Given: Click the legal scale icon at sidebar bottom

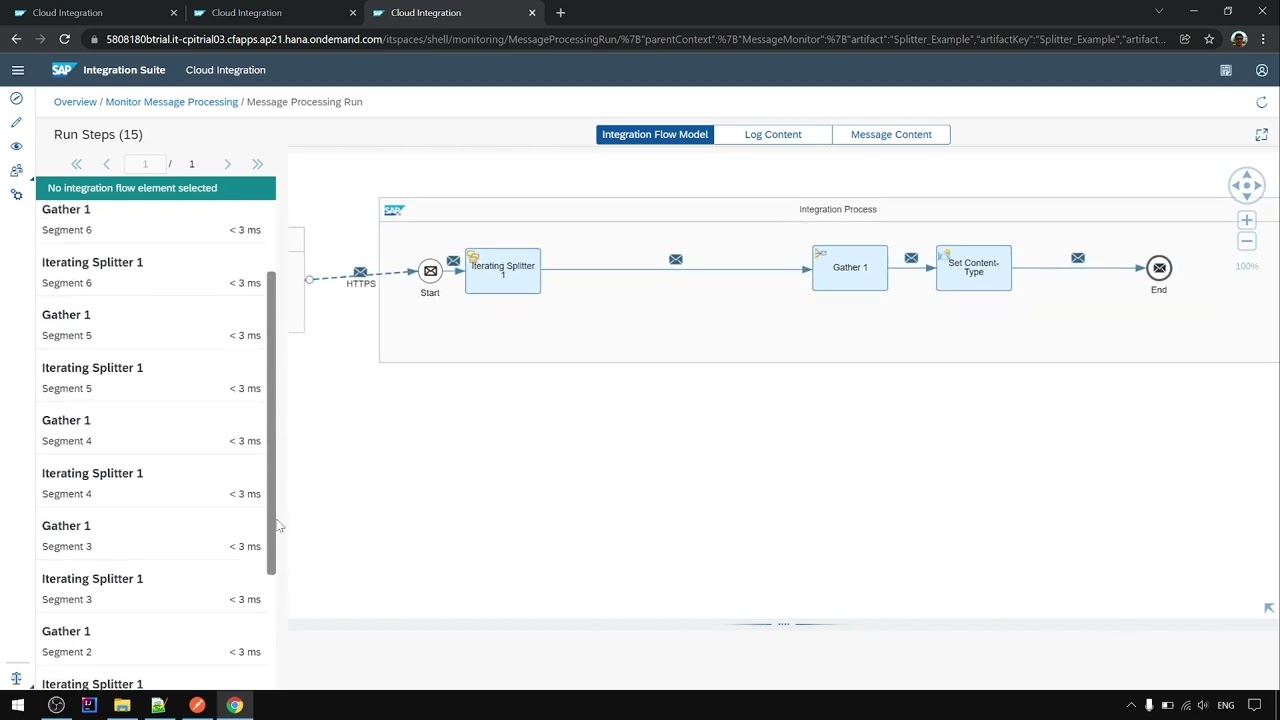Looking at the screenshot, I should pyautogui.click(x=16, y=678).
